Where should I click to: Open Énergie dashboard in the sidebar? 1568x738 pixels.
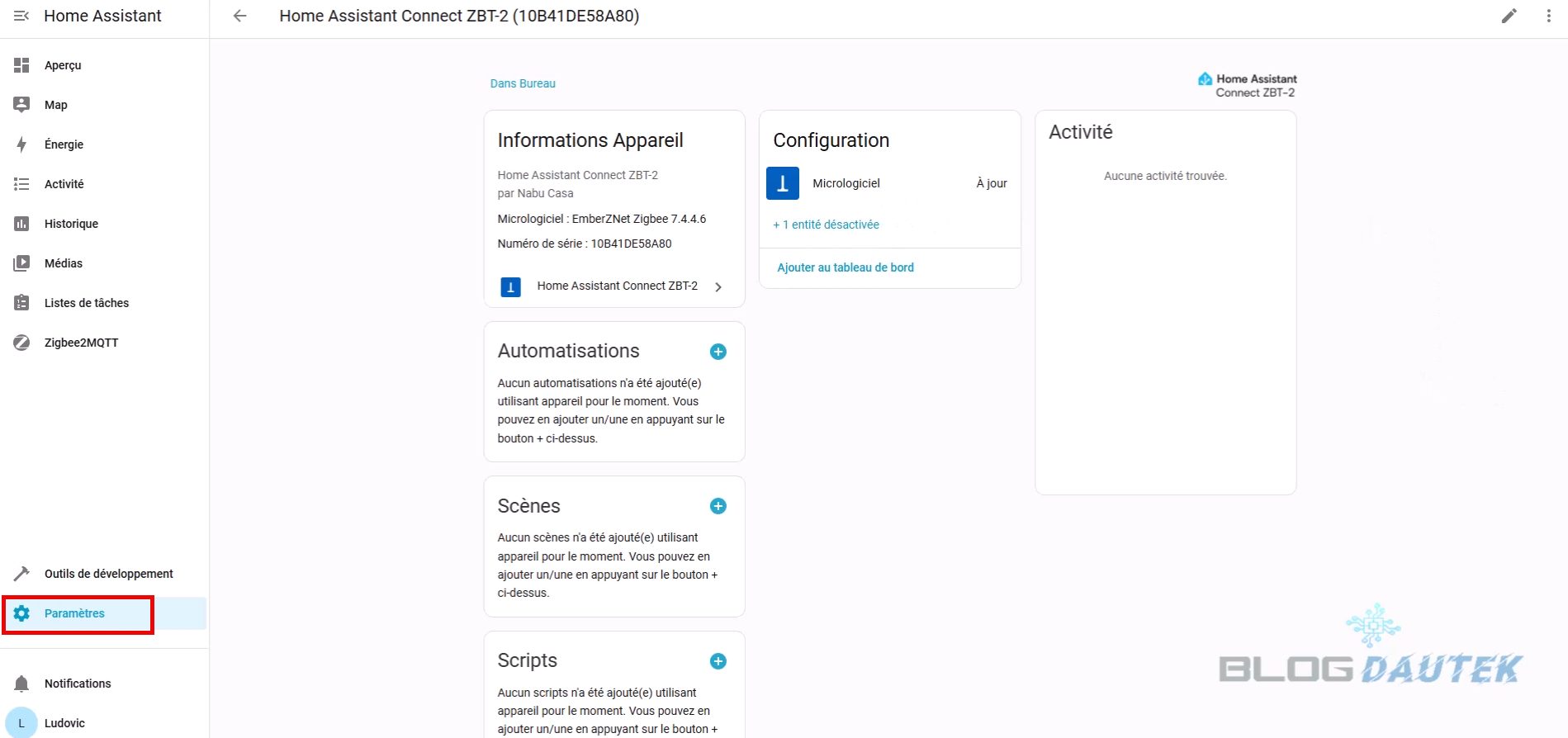(64, 144)
